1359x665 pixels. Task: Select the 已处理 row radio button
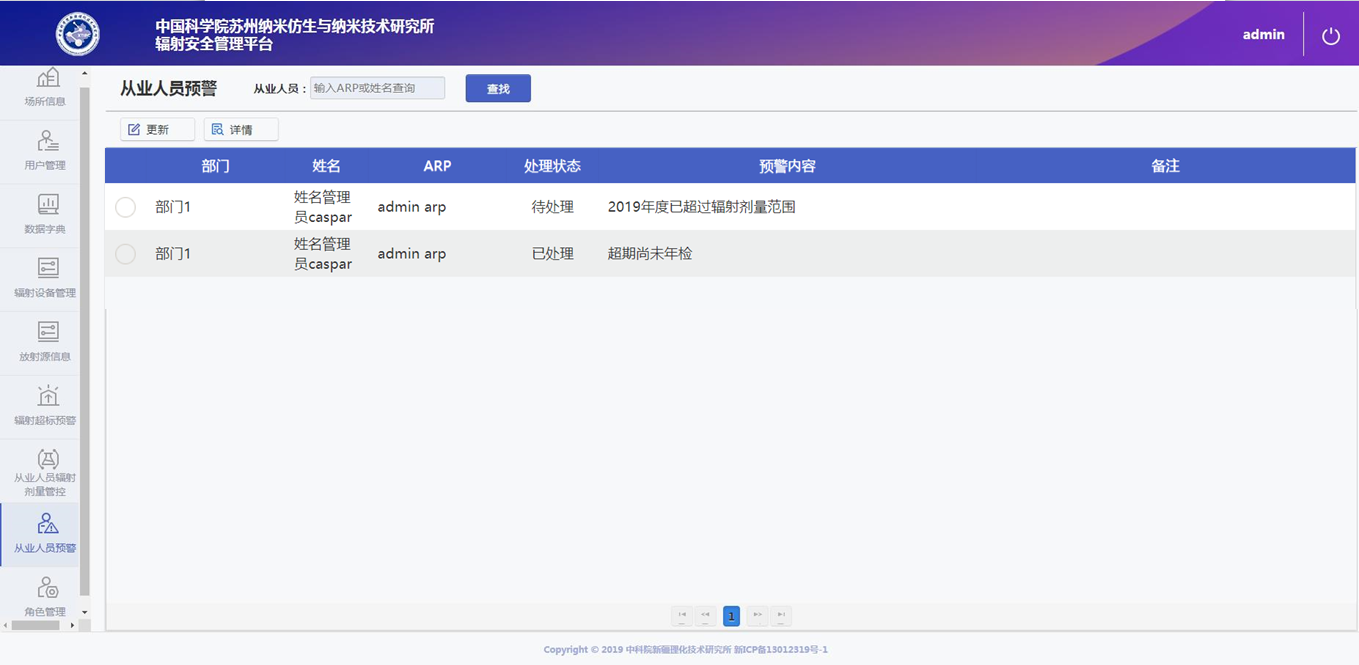coord(125,254)
